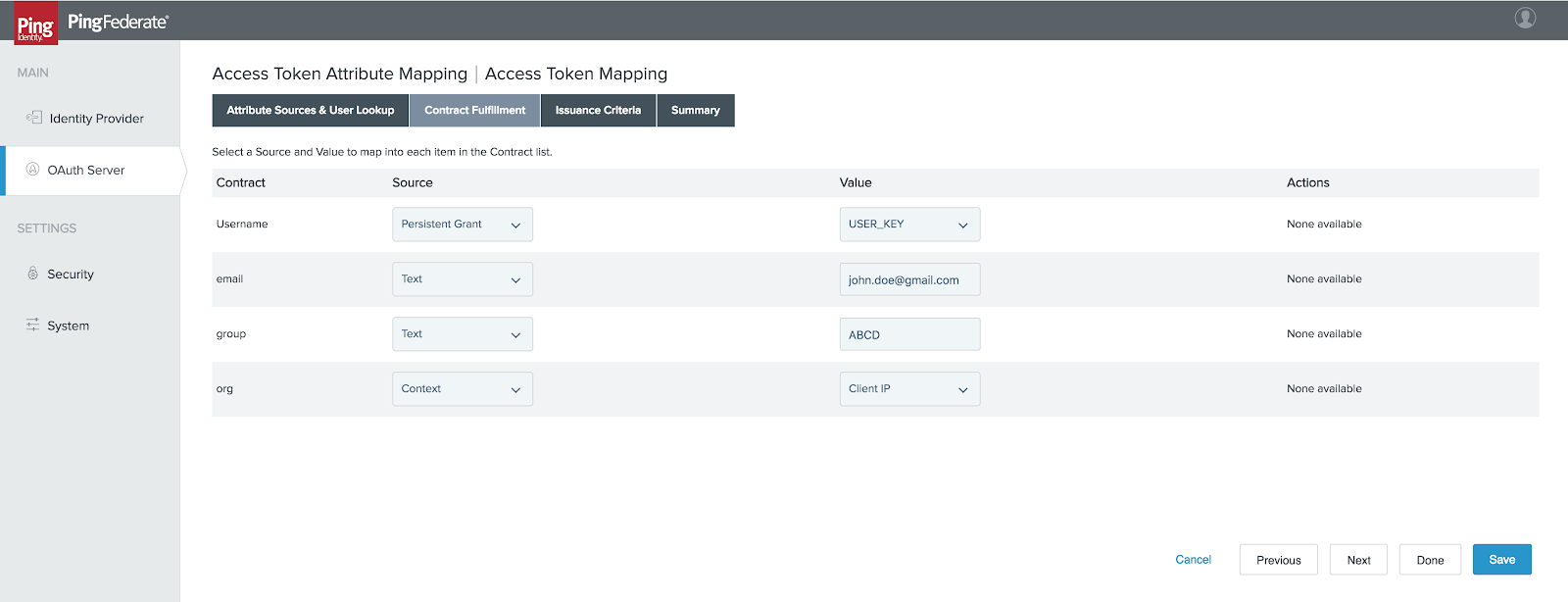Go to the Issuance Criteria tab
The height and width of the screenshot is (602, 1568).
[598, 111]
